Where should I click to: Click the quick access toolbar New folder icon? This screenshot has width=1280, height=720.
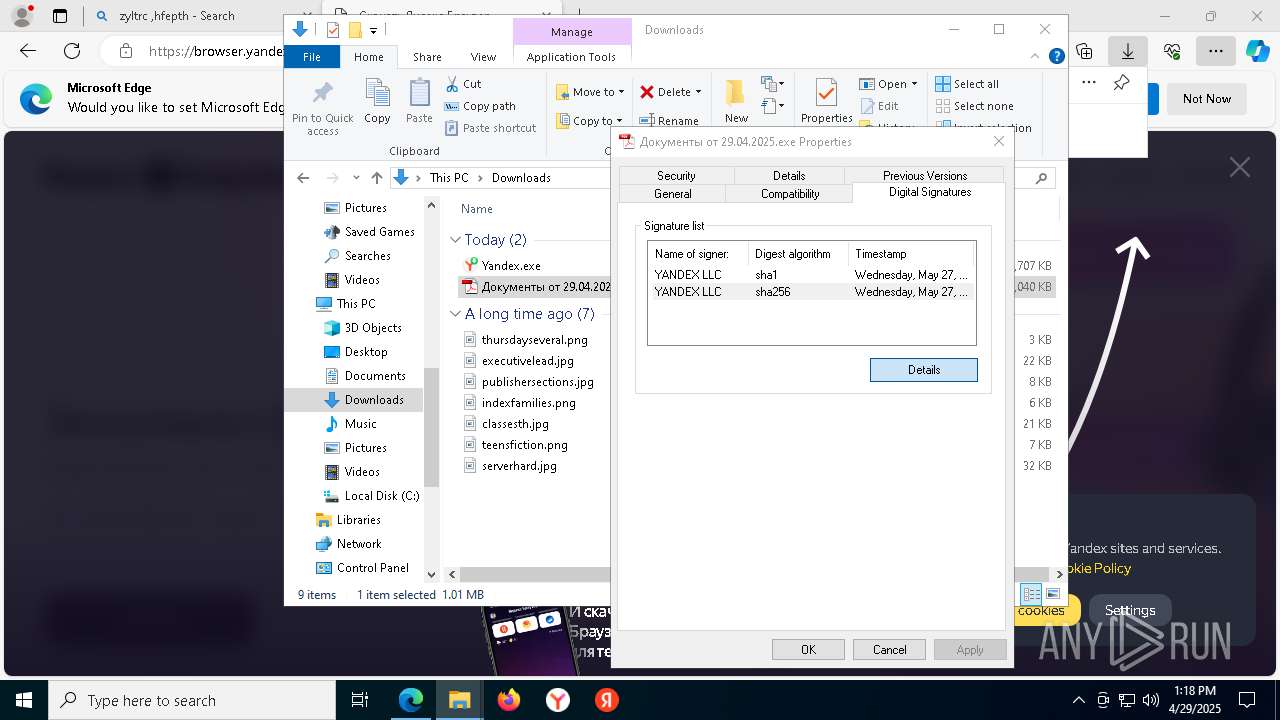(354, 30)
